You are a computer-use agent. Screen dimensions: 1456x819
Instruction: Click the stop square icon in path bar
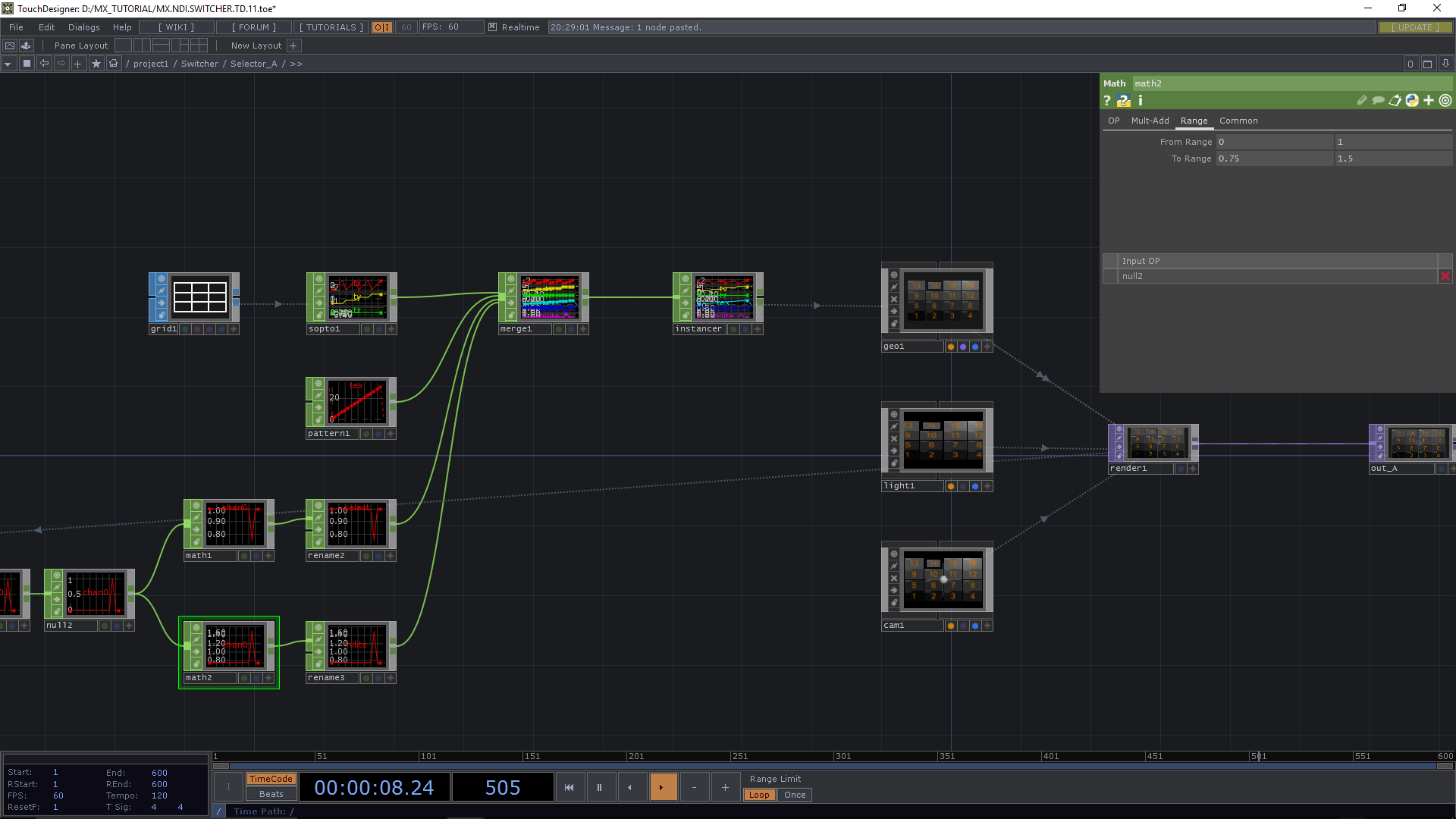pyautogui.click(x=27, y=64)
